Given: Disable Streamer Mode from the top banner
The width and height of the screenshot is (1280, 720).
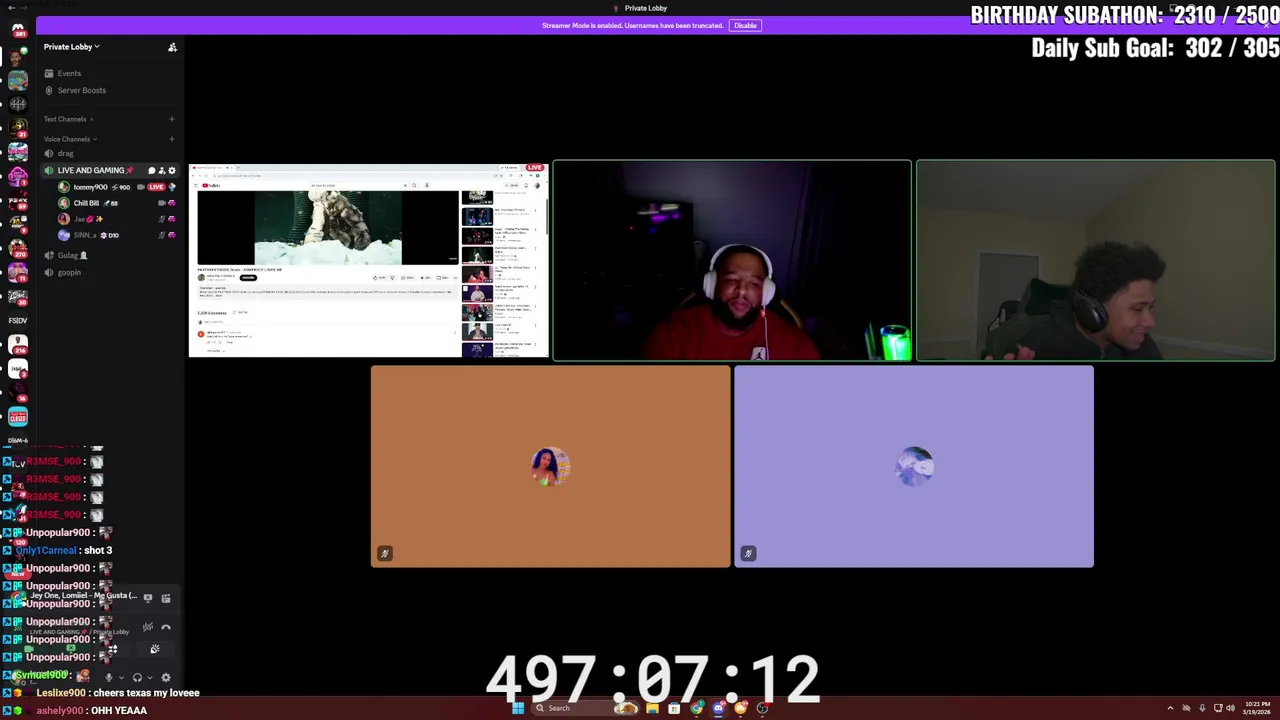Looking at the screenshot, I should [745, 25].
